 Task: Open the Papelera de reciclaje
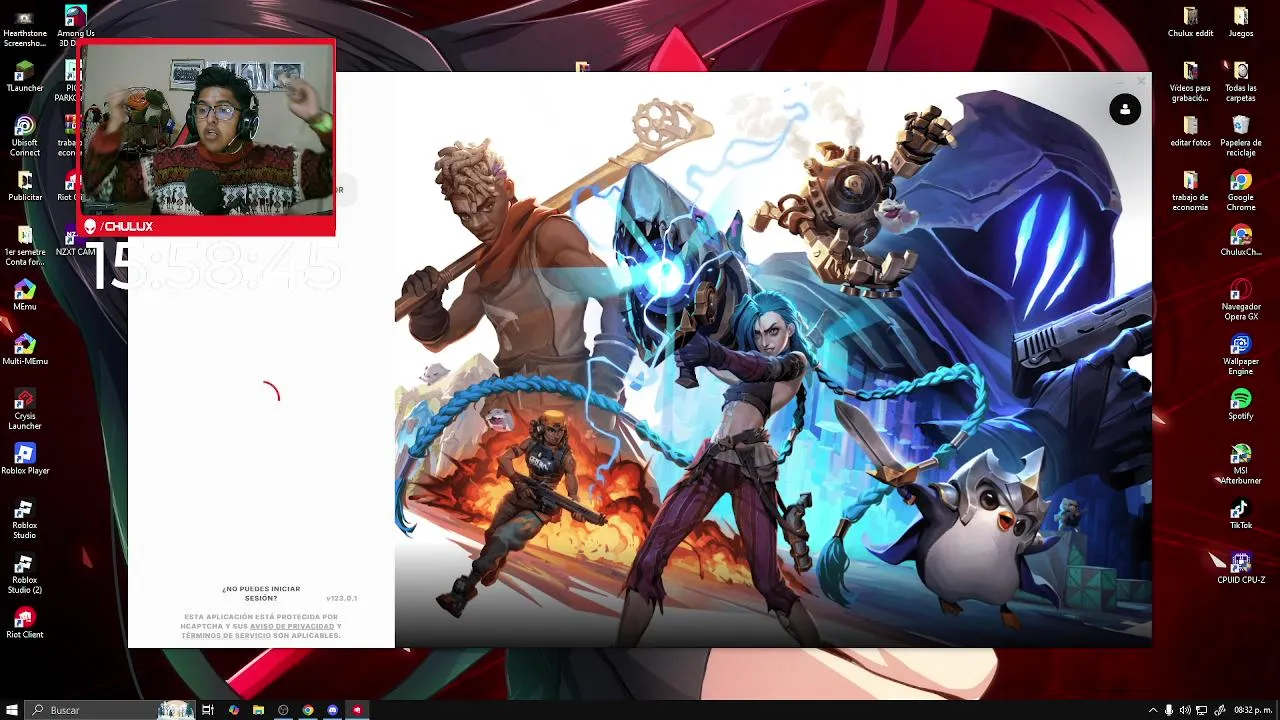pos(1241,136)
